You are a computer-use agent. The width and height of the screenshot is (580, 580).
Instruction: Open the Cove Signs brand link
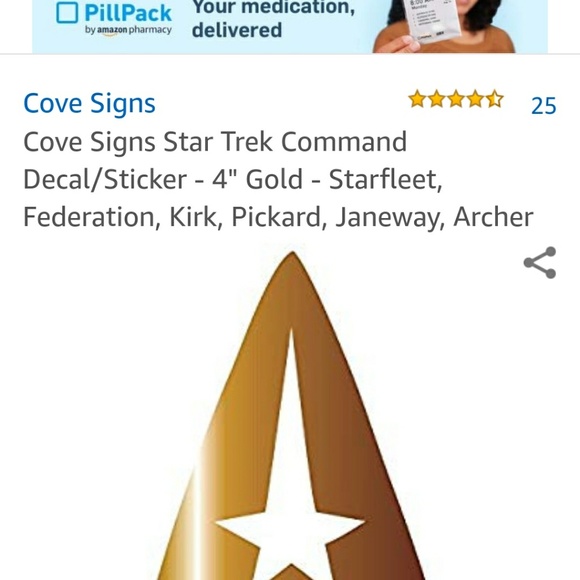(x=89, y=103)
